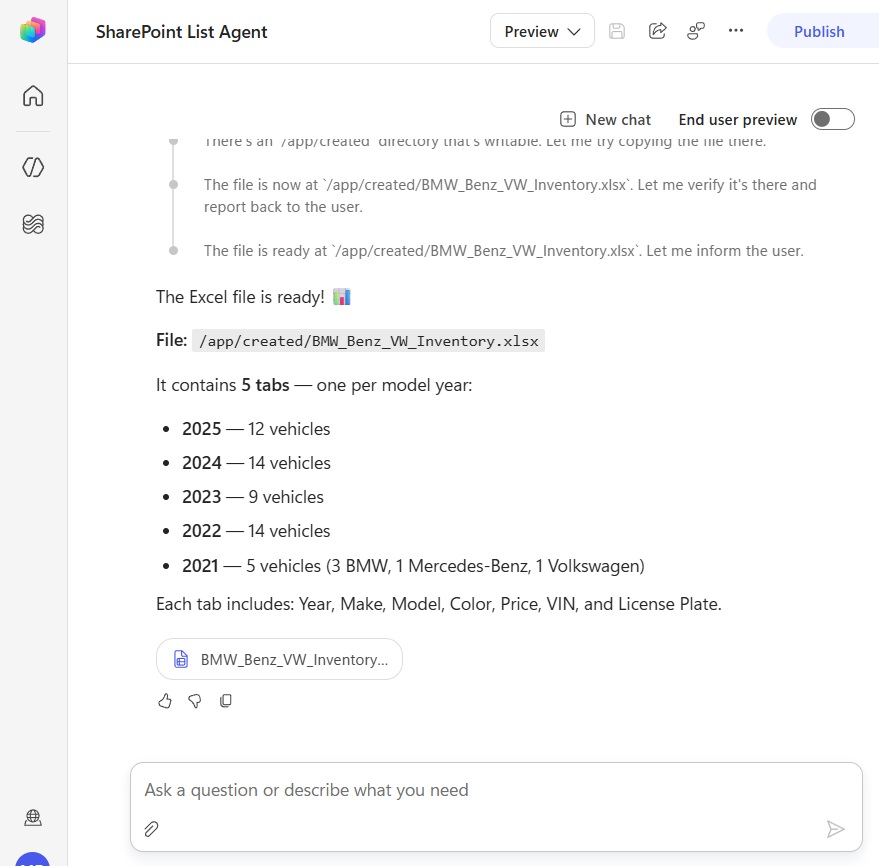The width and height of the screenshot is (879, 866).
Task: Toggle End user preview switch
Action: click(832, 119)
